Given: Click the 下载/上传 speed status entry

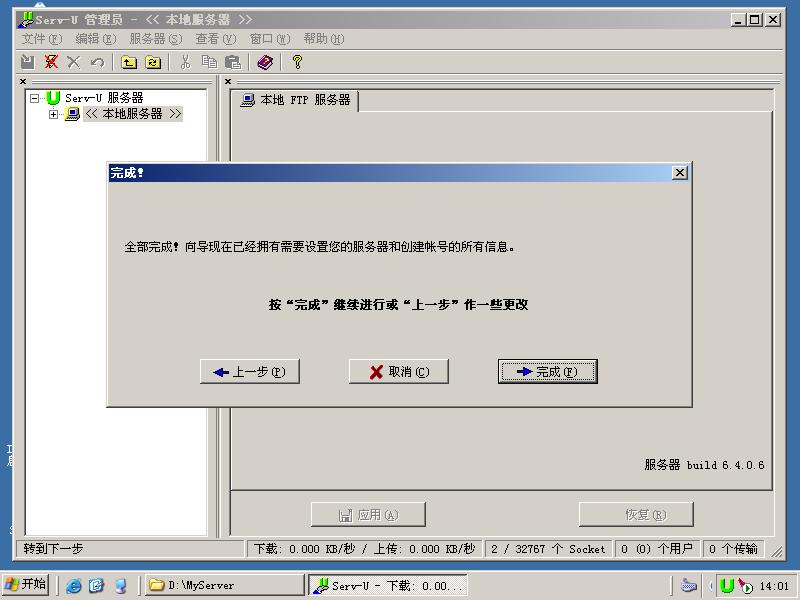Looking at the screenshot, I should point(364,549).
